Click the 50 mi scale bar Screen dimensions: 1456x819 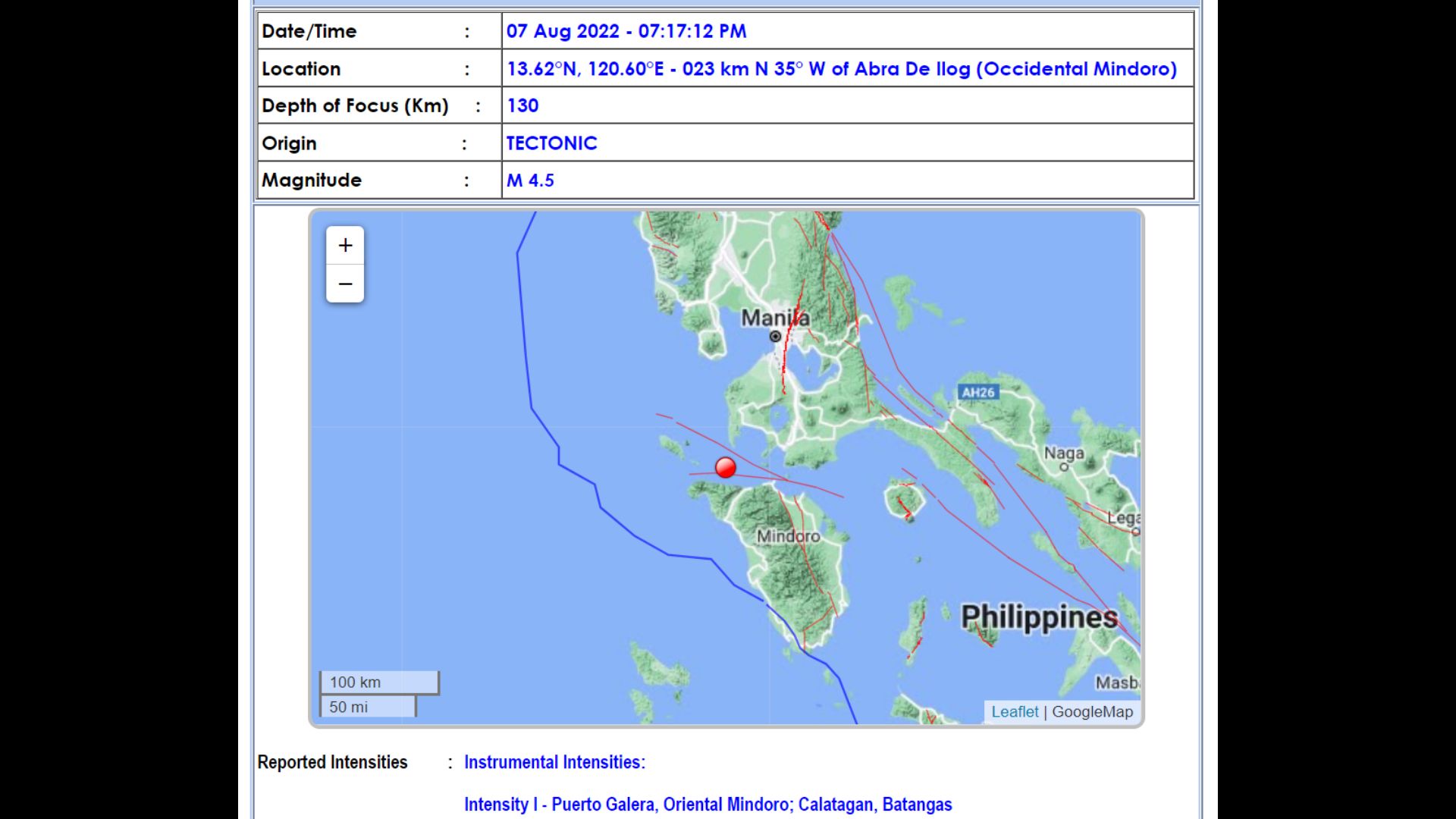(368, 707)
